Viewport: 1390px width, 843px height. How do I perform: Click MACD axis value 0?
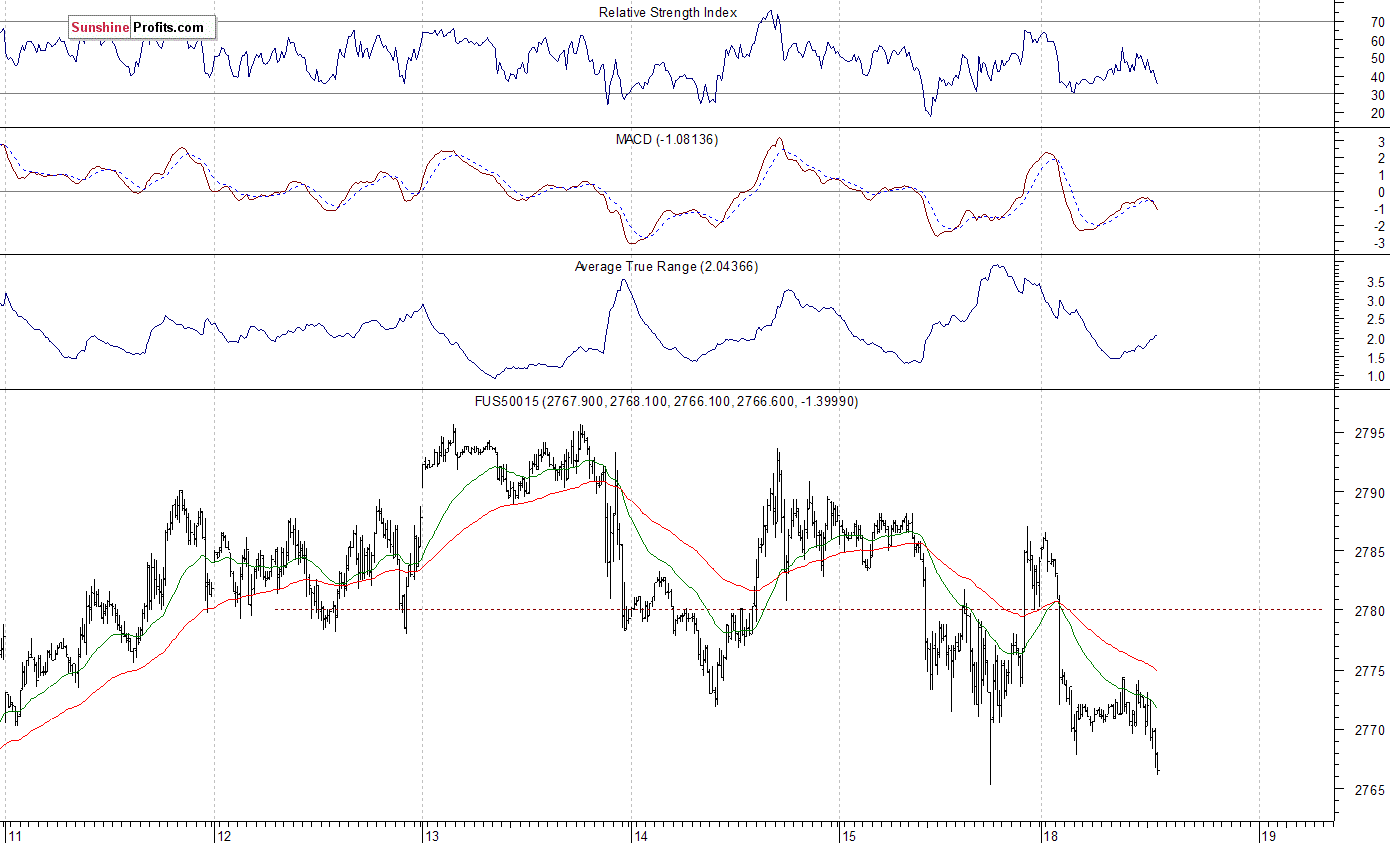pyautogui.click(x=1381, y=192)
